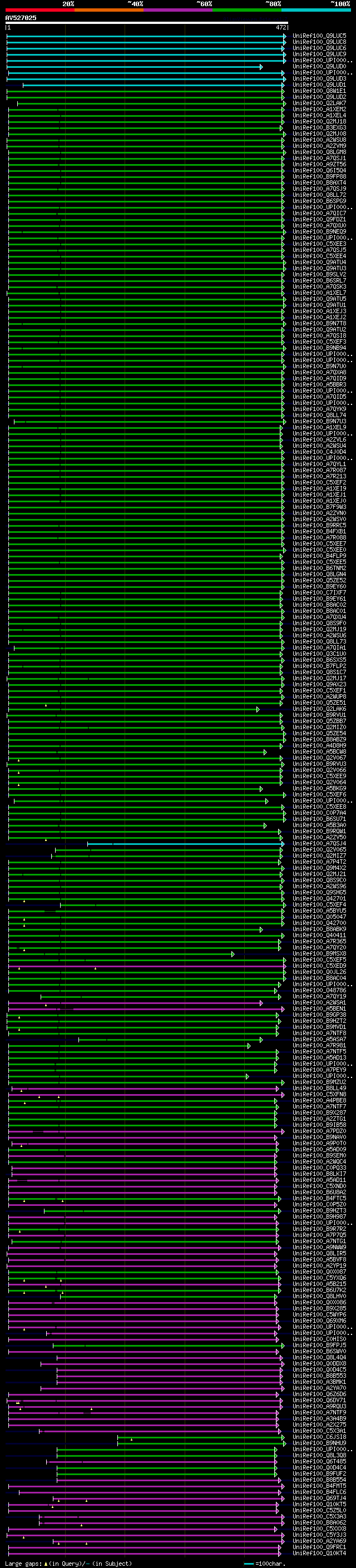This screenshot has width=356, height=1568.
Task: Select hit UniRef100_Q9M4X2
Action: point(319,868)
